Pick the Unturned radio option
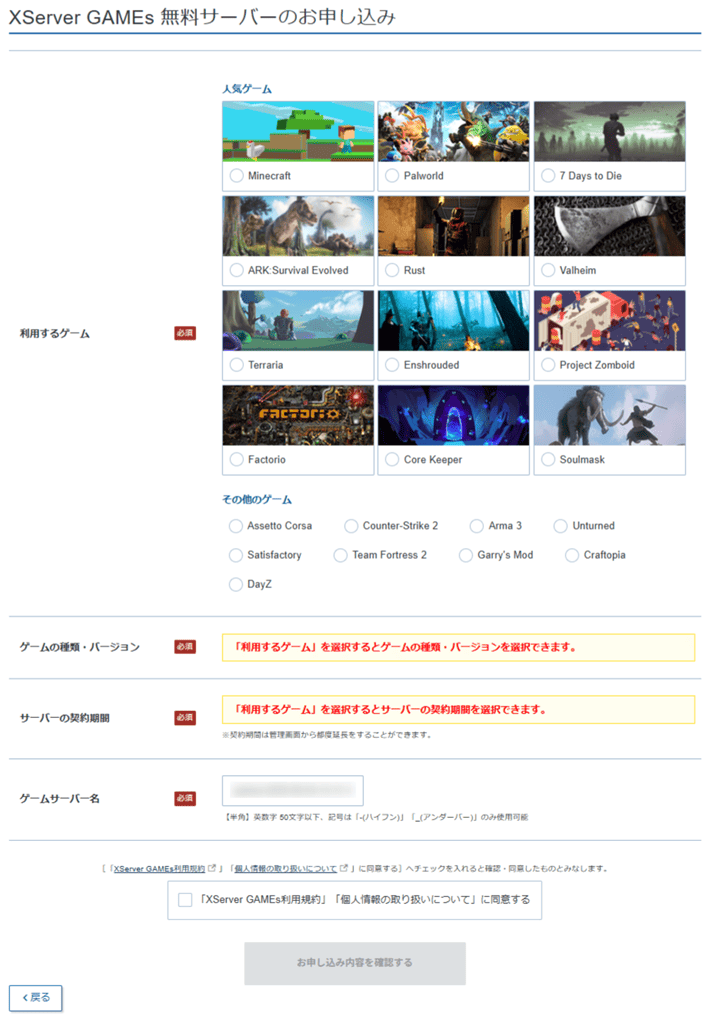Image resolution: width=710 pixels, height=1023 pixels. [x=561, y=526]
